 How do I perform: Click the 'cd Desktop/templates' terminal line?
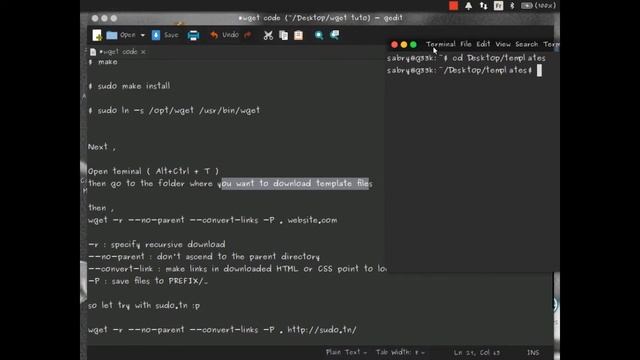466,58
